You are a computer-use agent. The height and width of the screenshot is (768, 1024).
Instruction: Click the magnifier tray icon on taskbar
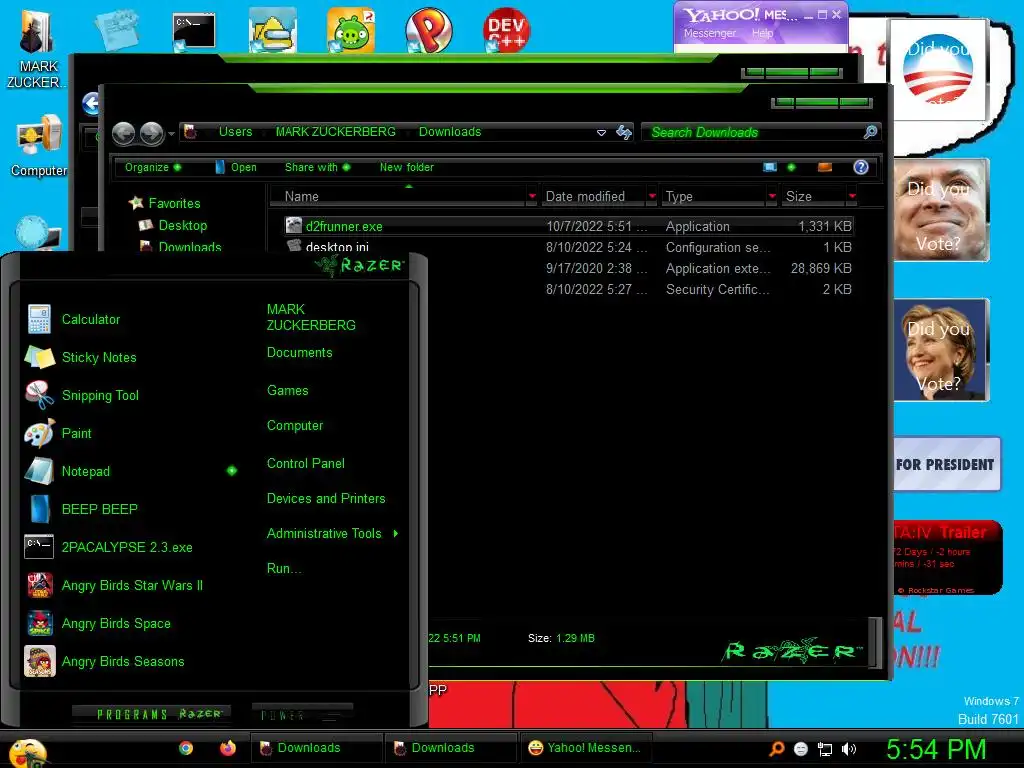click(776, 748)
